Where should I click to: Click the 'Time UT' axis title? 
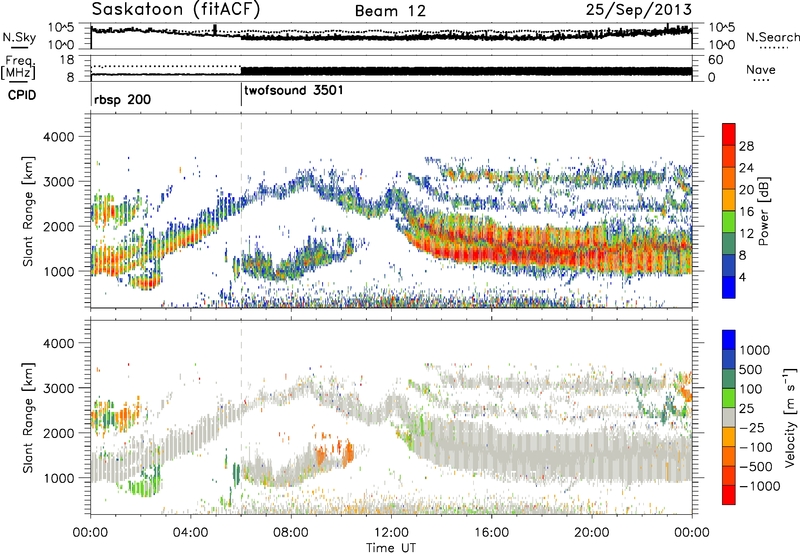[391, 548]
